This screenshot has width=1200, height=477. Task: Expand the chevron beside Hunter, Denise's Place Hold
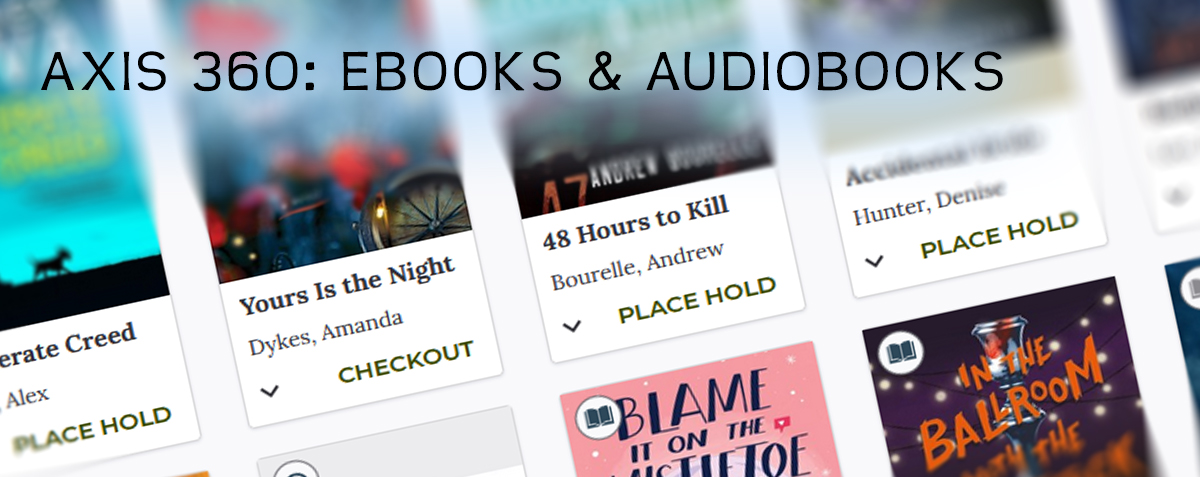875,261
